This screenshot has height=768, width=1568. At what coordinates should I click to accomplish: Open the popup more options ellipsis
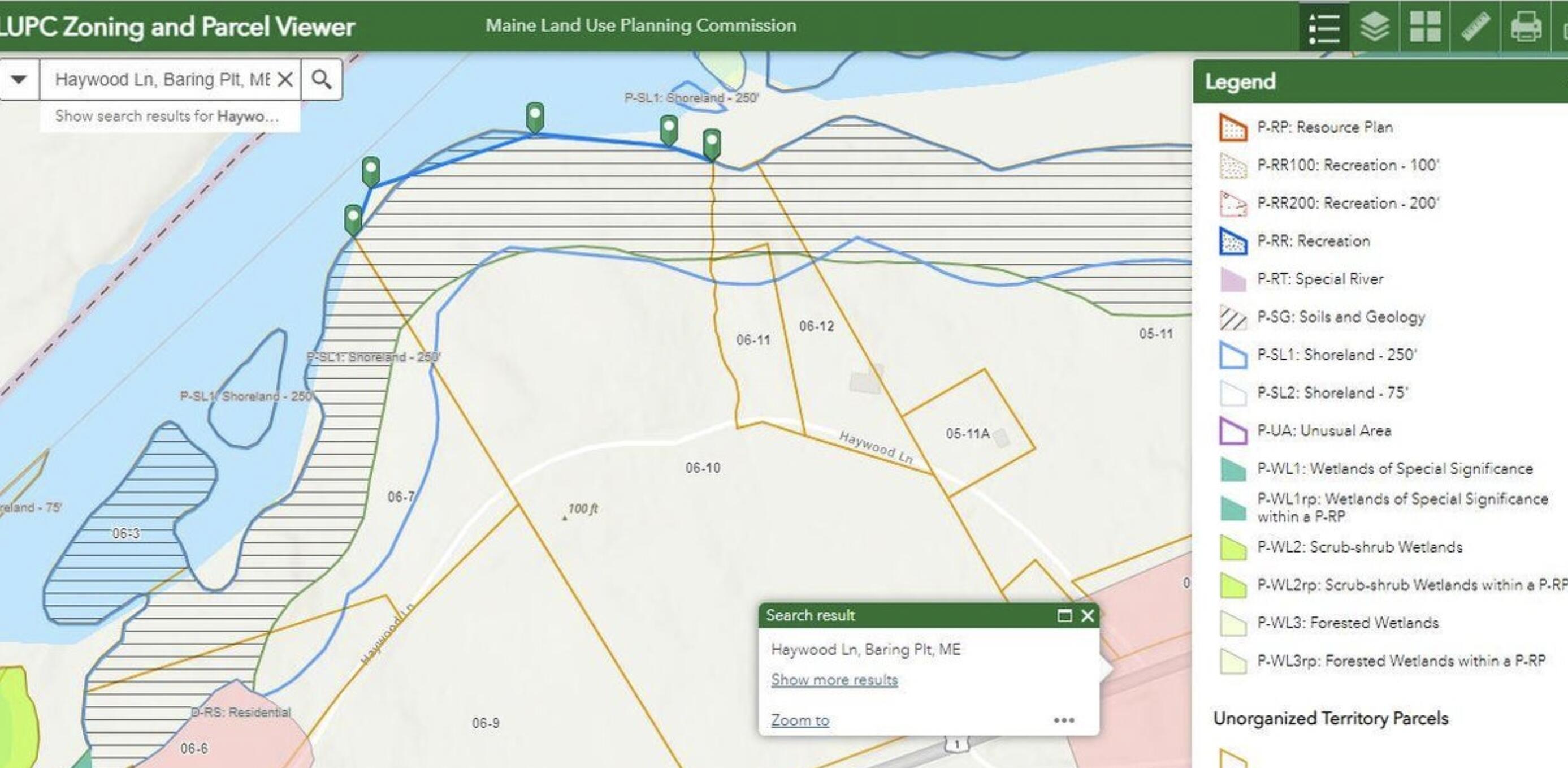click(x=1063, y=720)
